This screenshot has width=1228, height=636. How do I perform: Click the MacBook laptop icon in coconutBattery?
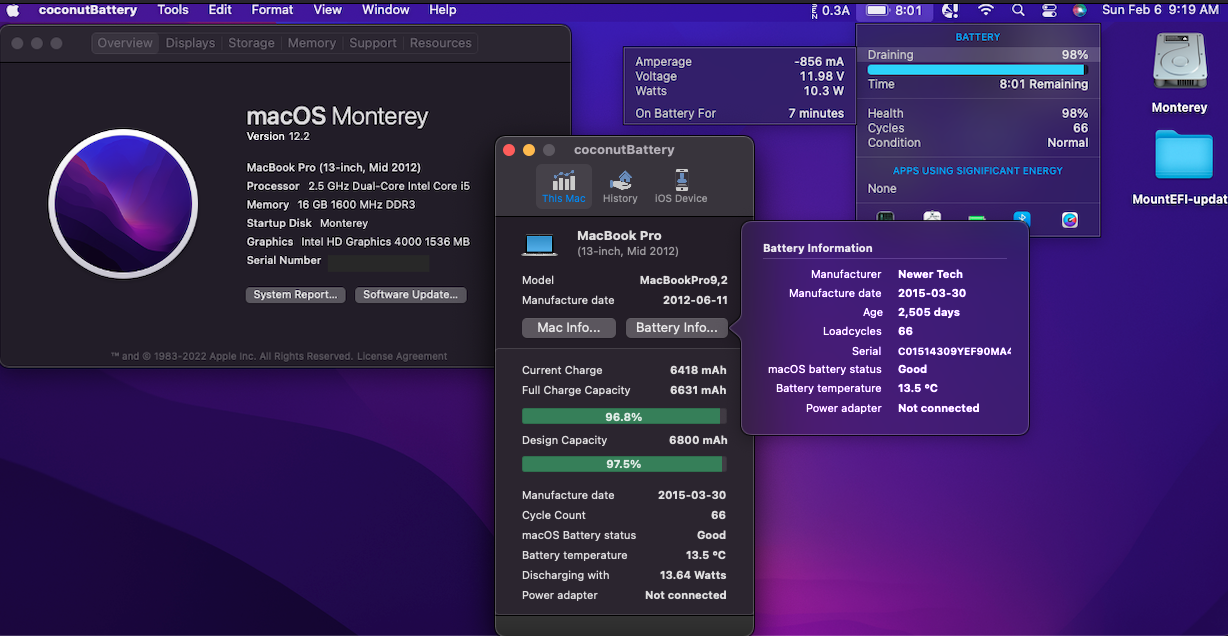click(539, 244)
